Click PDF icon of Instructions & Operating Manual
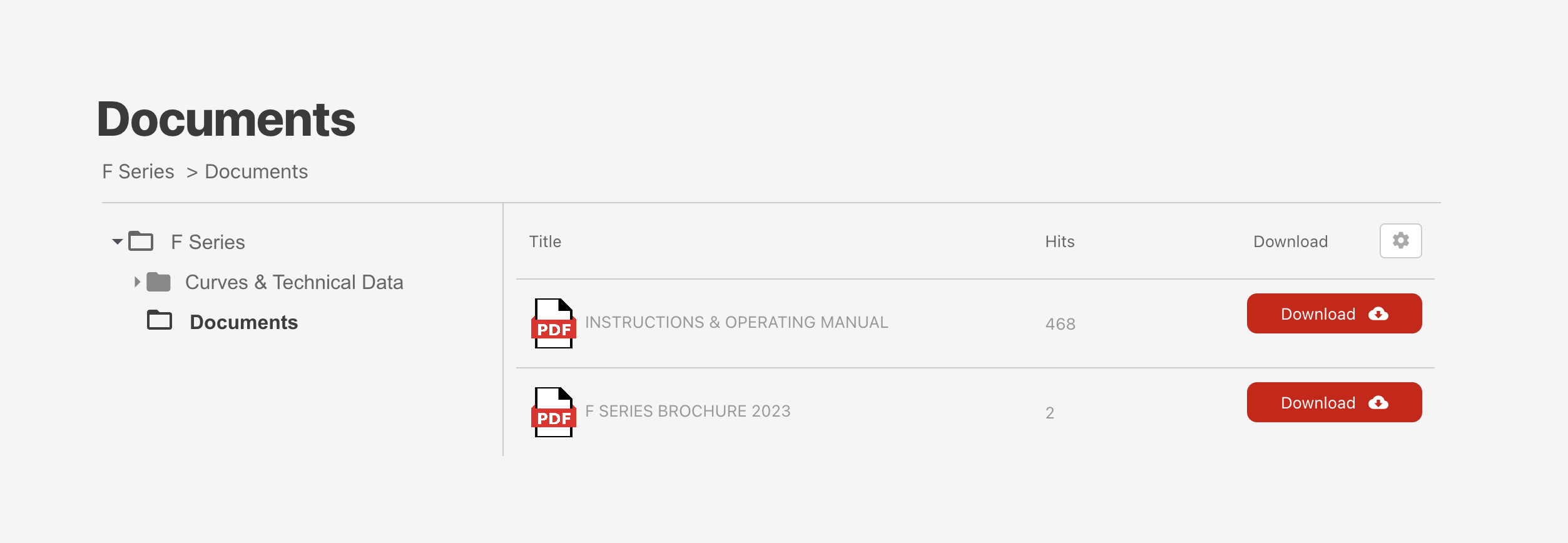This screenshot has width=1568, height=543. [x=554, y=323]
